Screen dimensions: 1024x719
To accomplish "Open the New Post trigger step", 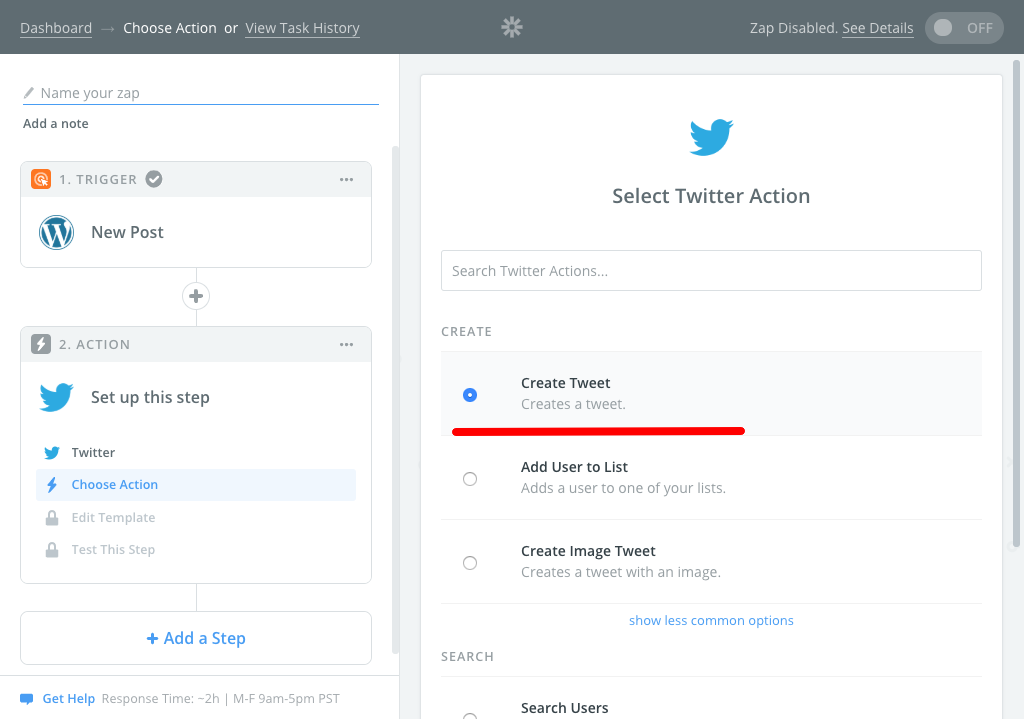I will click(196, 232).
